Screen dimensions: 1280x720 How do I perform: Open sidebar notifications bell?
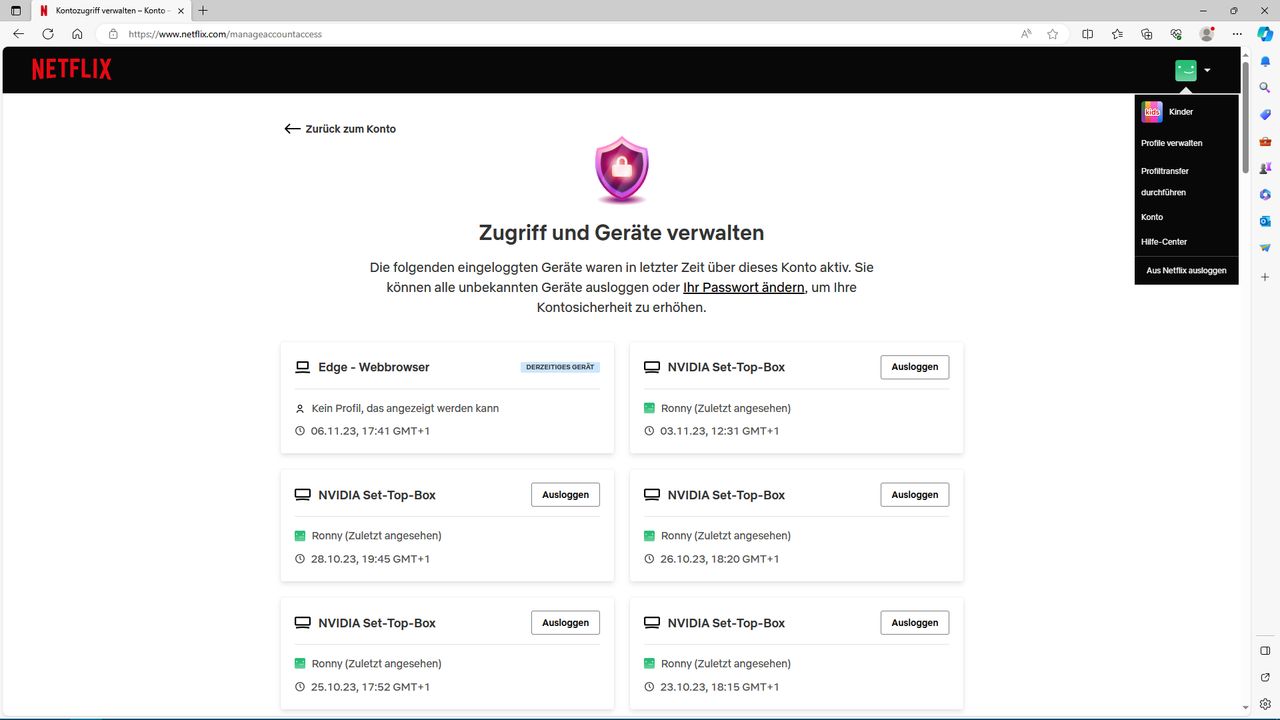[1265, 62]
